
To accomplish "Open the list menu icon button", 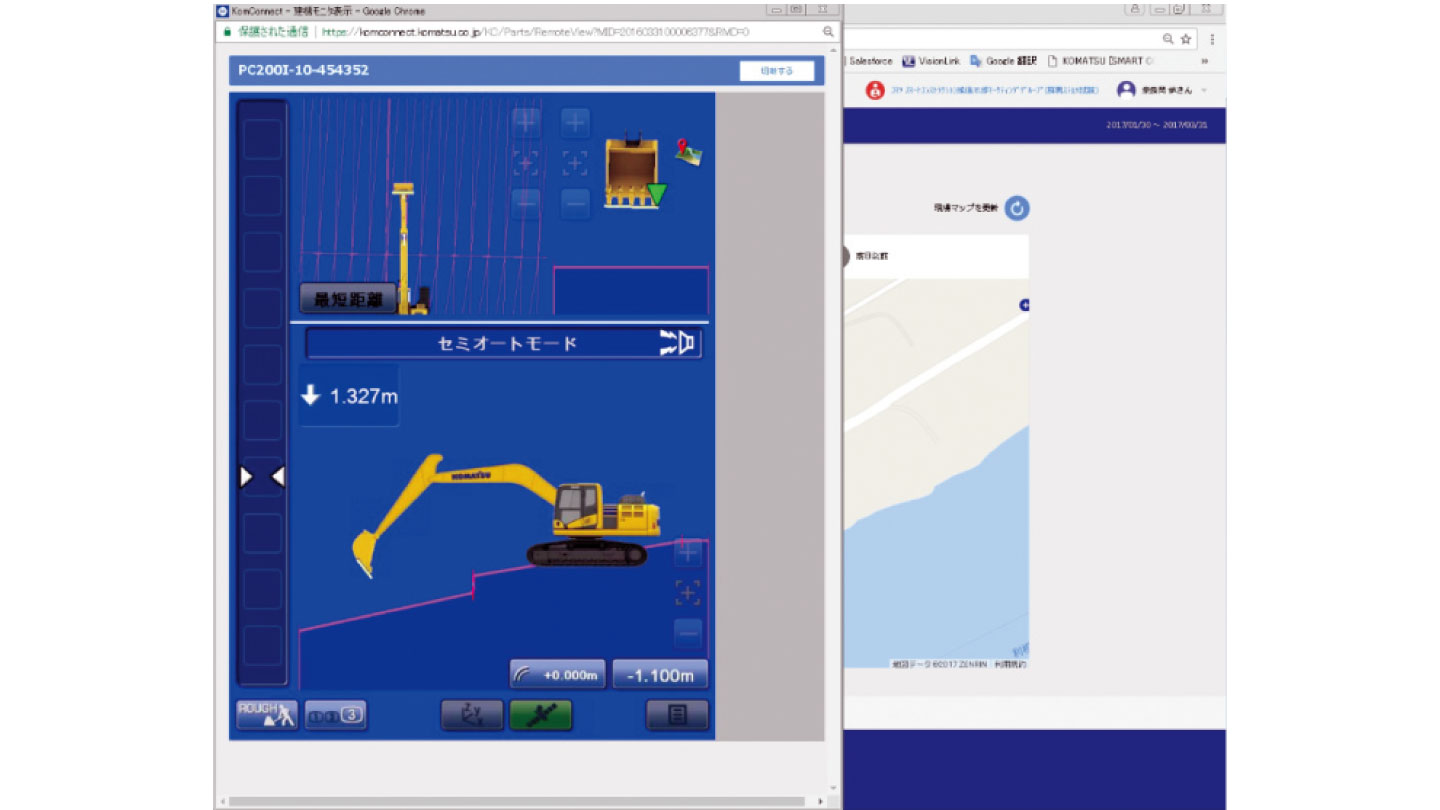I will (677, 715).
